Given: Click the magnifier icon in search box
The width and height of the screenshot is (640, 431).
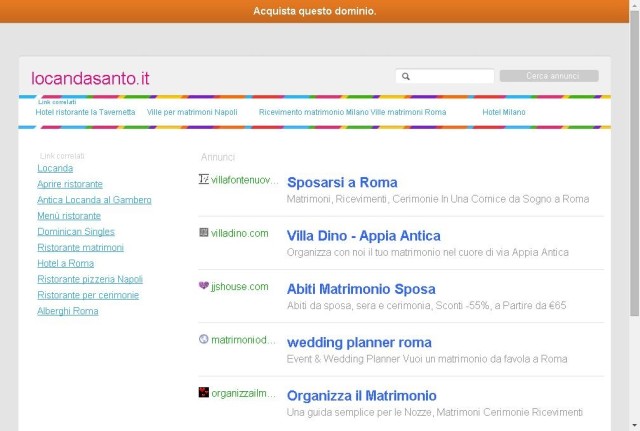Looking at the screenshot, I should tap(406, 76).
